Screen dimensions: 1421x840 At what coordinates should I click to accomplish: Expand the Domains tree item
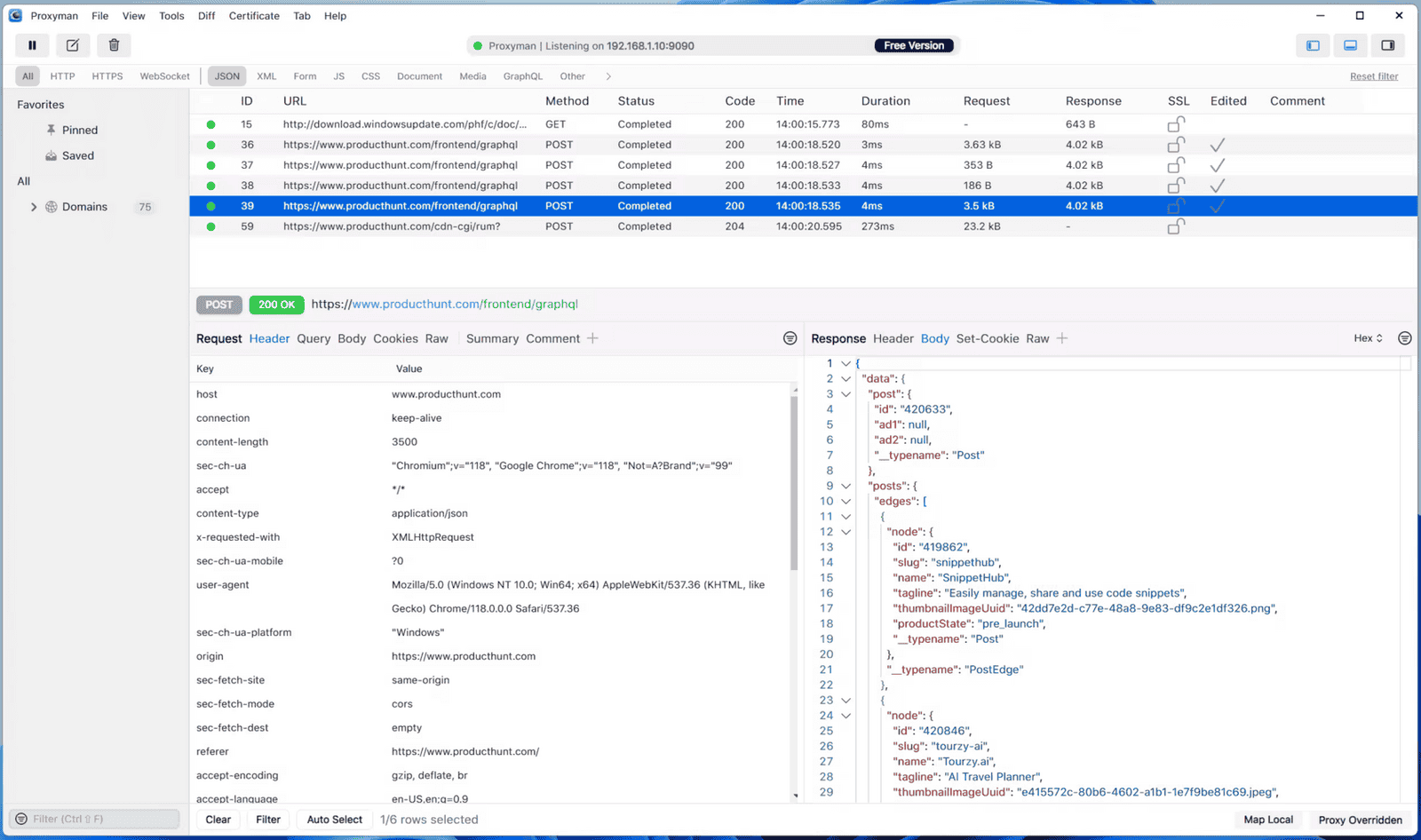tap(34, 207)
